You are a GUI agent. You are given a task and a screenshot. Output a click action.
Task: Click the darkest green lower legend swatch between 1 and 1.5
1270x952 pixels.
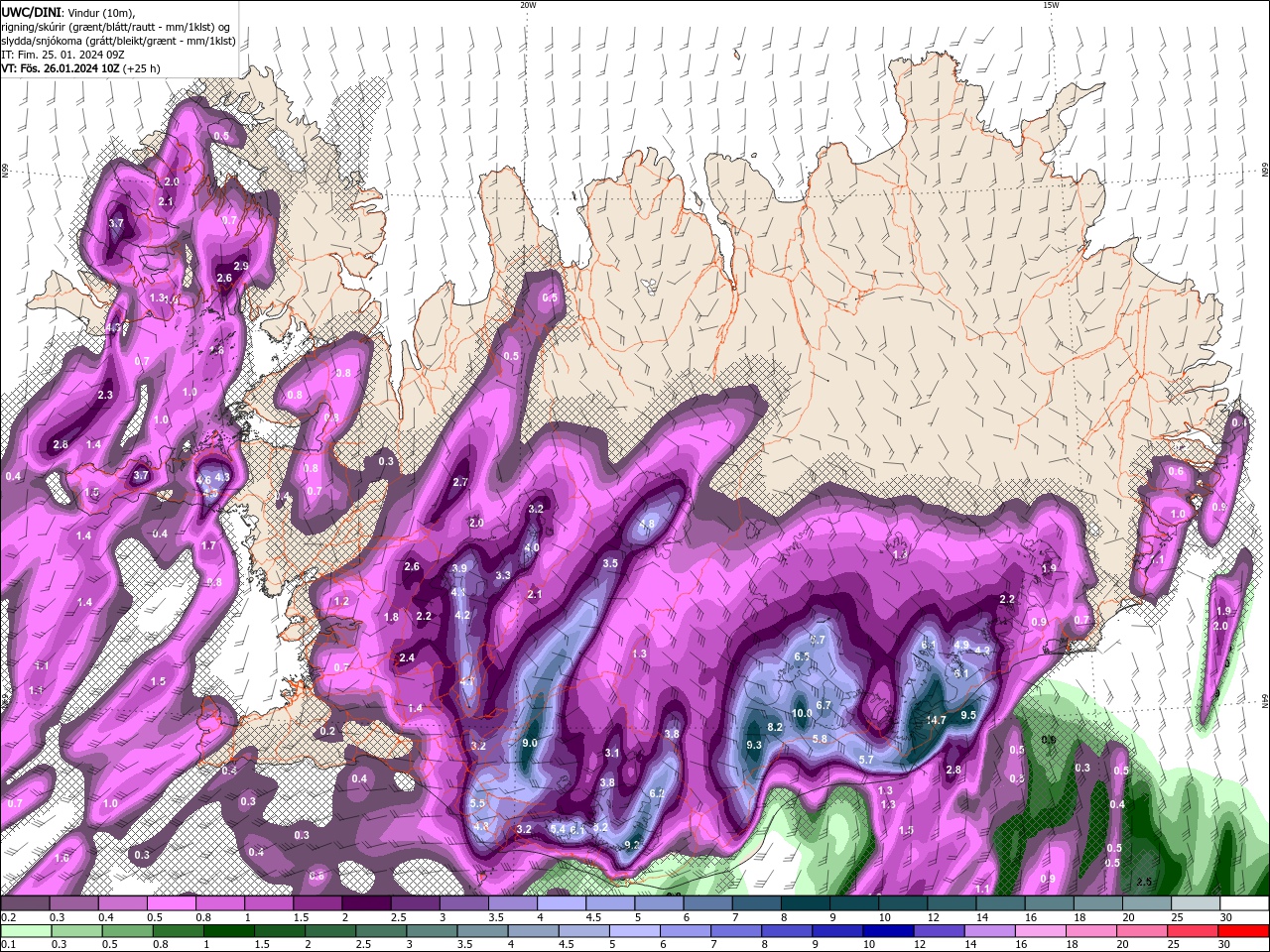[228, 931]
